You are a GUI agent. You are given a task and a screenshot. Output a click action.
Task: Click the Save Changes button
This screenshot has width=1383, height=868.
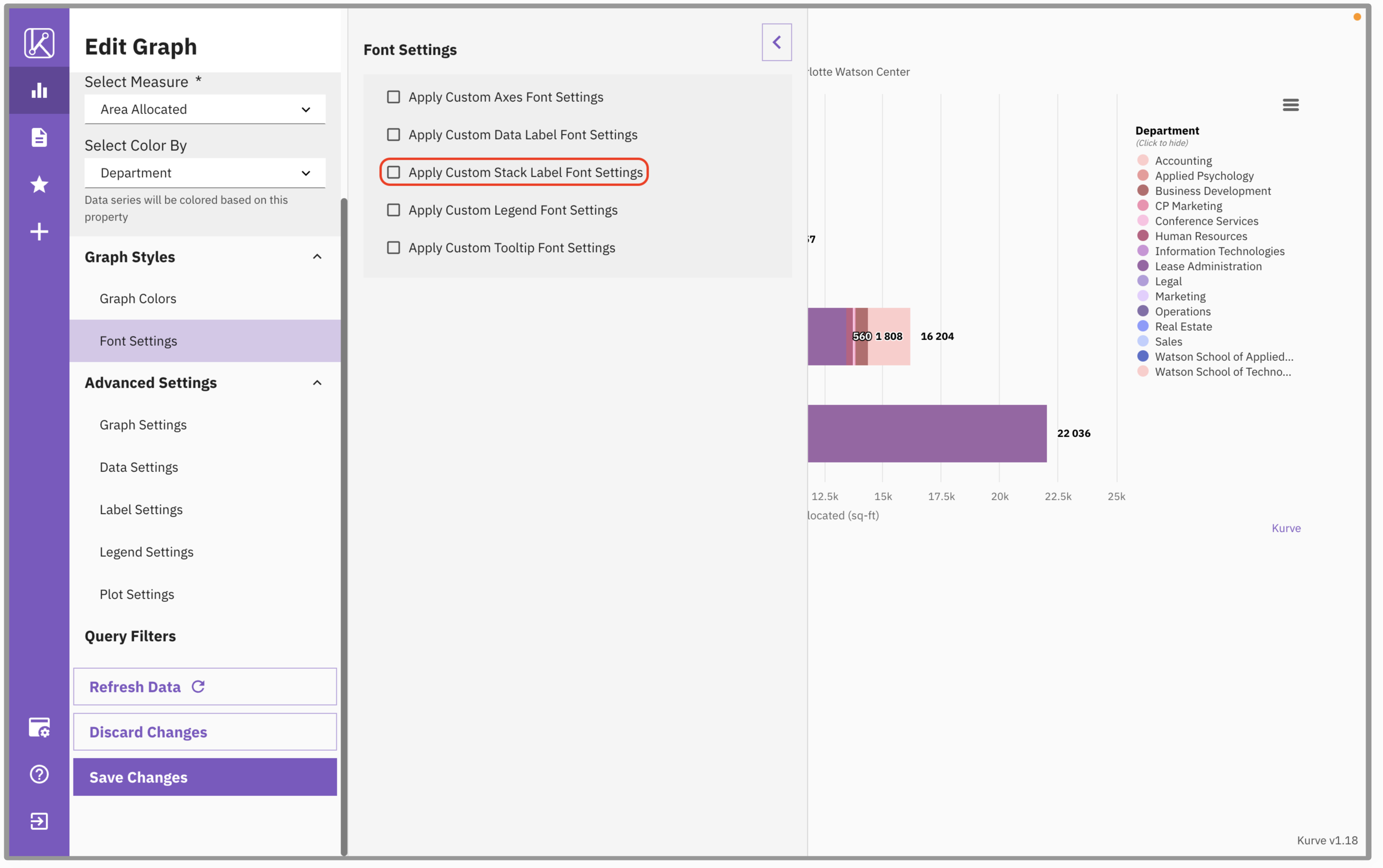click(204, 777)
